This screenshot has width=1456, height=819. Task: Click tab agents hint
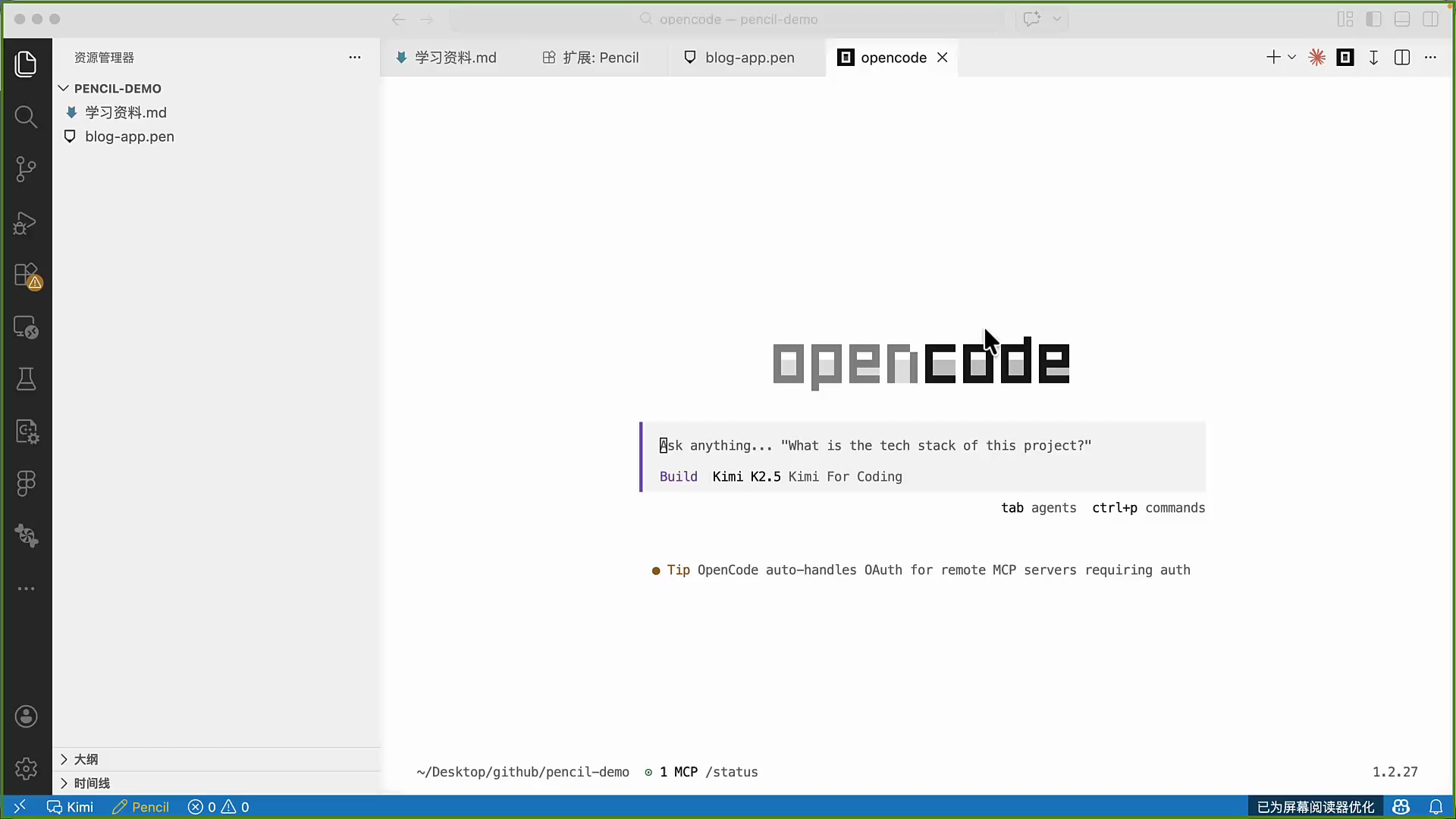coord(1038,508)
